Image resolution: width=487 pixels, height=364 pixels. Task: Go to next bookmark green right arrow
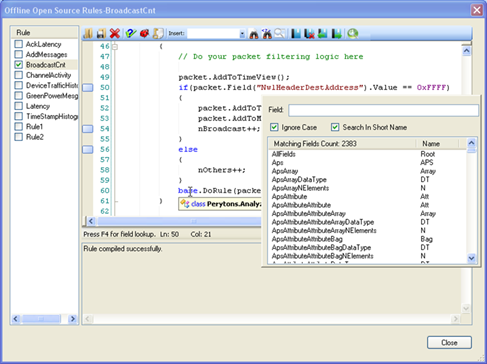(336, 33)
